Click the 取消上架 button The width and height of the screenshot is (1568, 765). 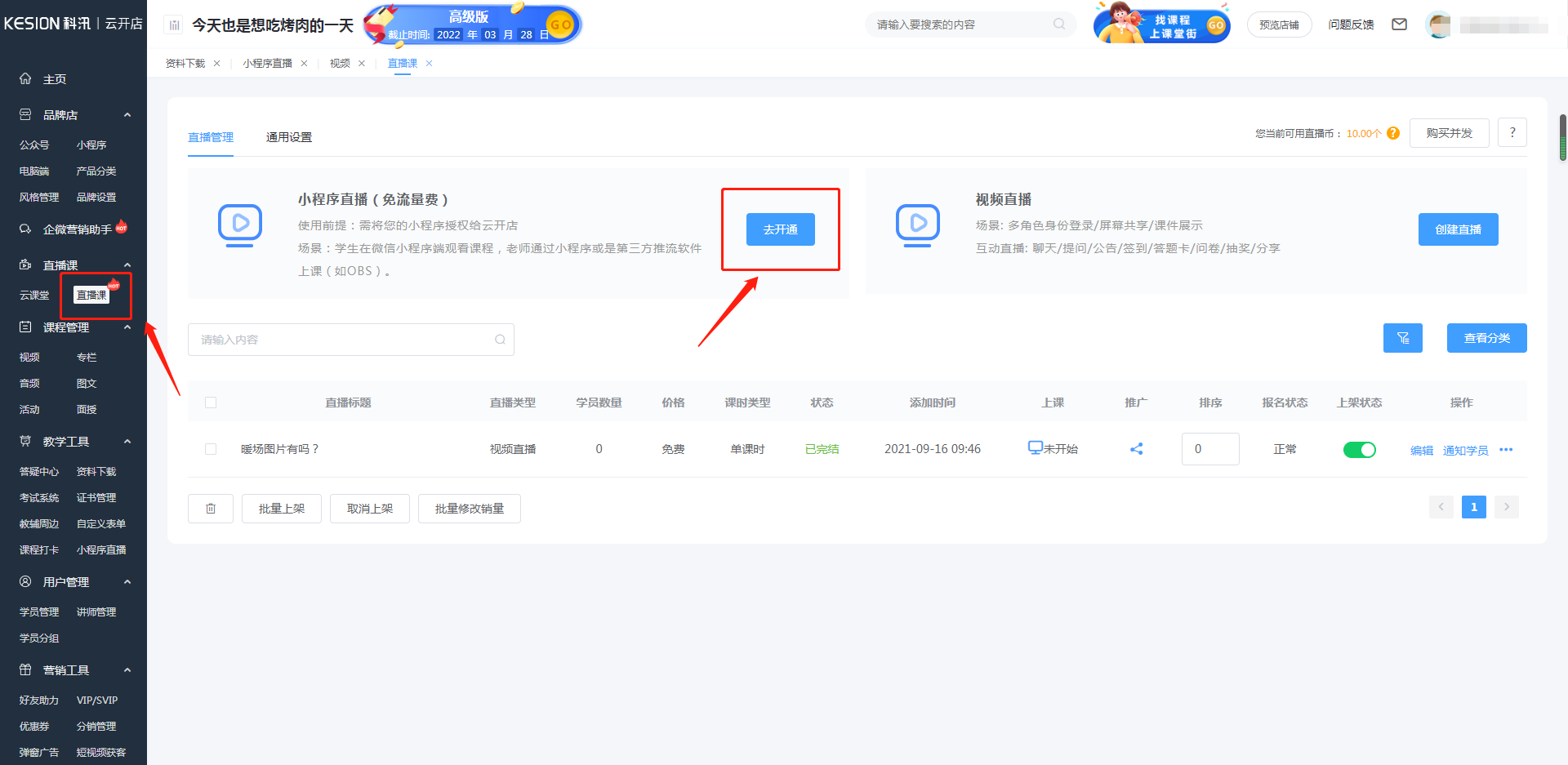(x=370, y=508)
